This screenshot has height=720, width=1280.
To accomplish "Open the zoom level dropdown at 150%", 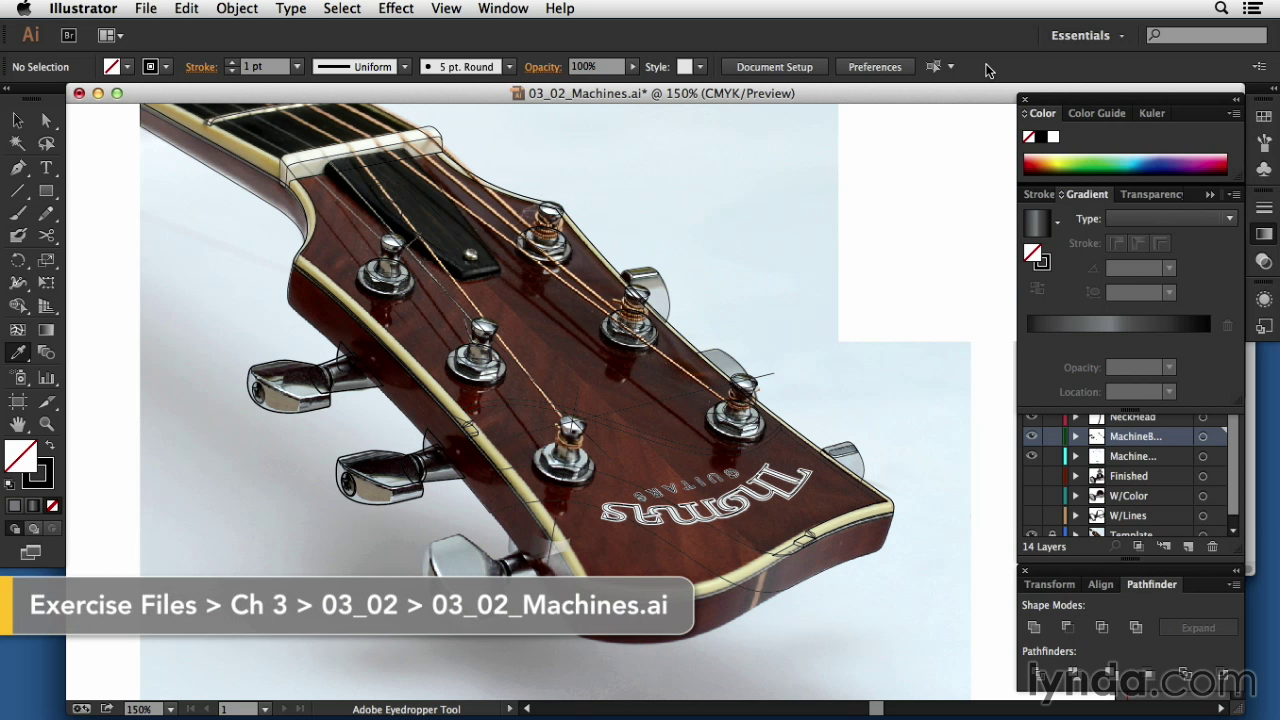I will [x=170, y=709].
